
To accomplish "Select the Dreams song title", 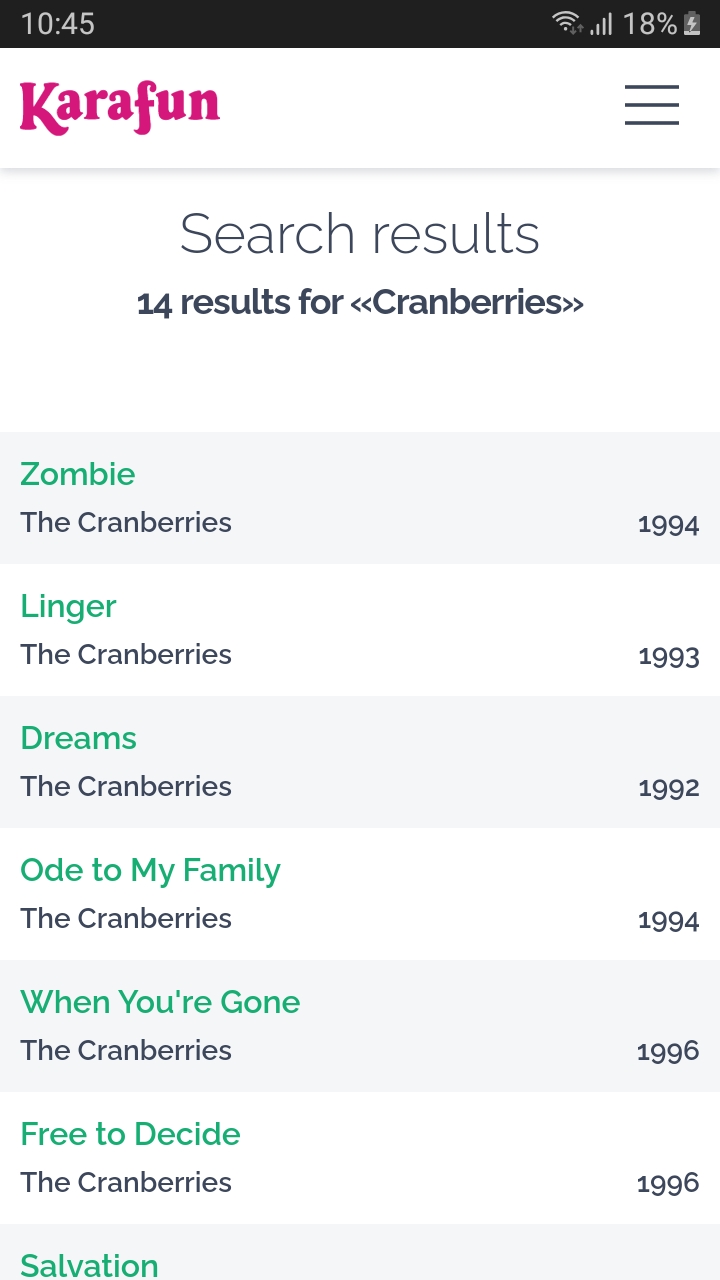I will 78,738.
